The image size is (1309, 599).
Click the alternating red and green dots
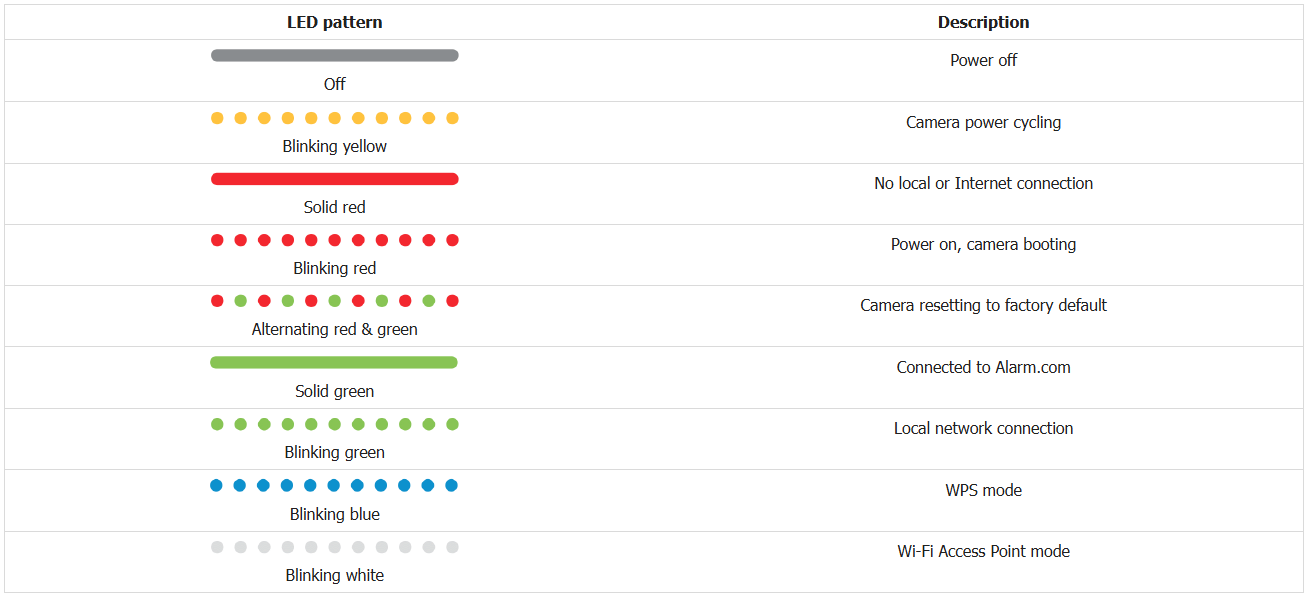pyautogui.click(x=334, y=301)
